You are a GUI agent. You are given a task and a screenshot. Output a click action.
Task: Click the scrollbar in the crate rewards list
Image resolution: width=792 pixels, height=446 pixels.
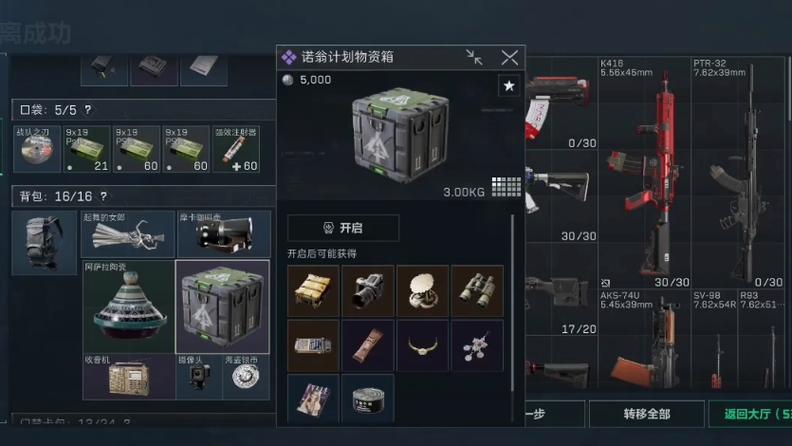[512, 302]
